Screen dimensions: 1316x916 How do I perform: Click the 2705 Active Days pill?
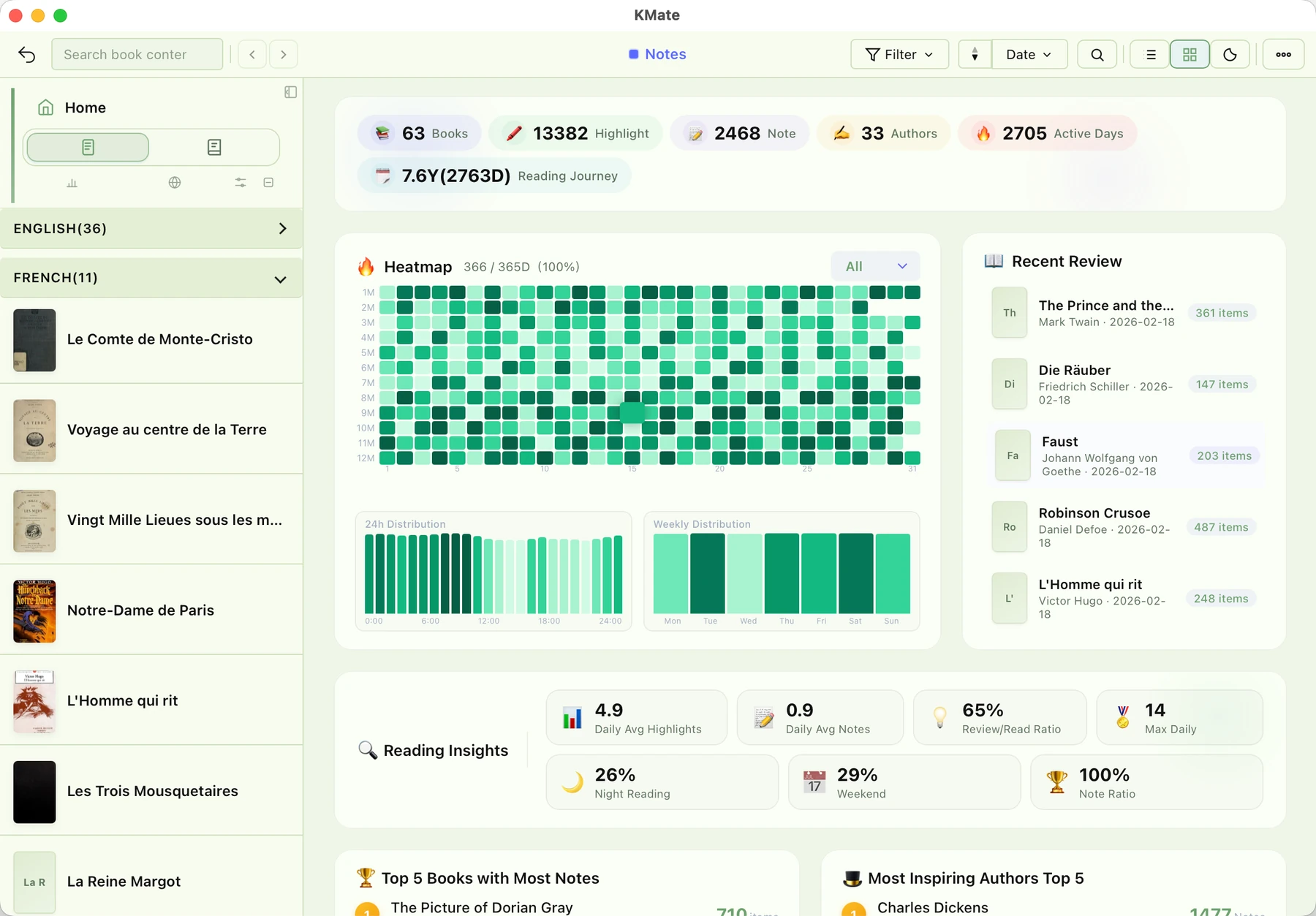point(1048,133)
